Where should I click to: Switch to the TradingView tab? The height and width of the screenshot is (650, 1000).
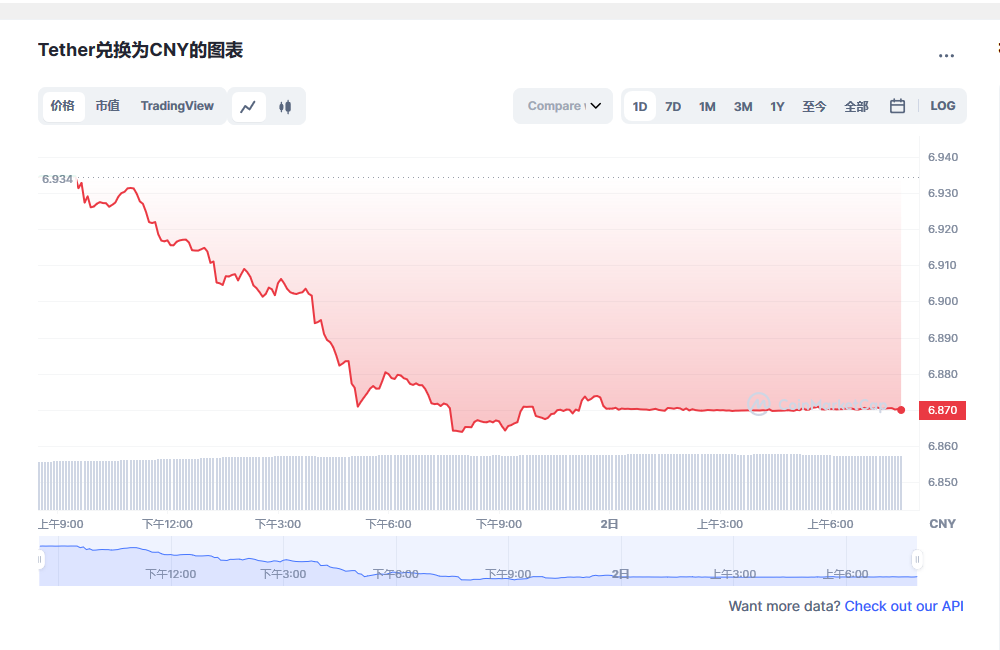click(177, 105)
